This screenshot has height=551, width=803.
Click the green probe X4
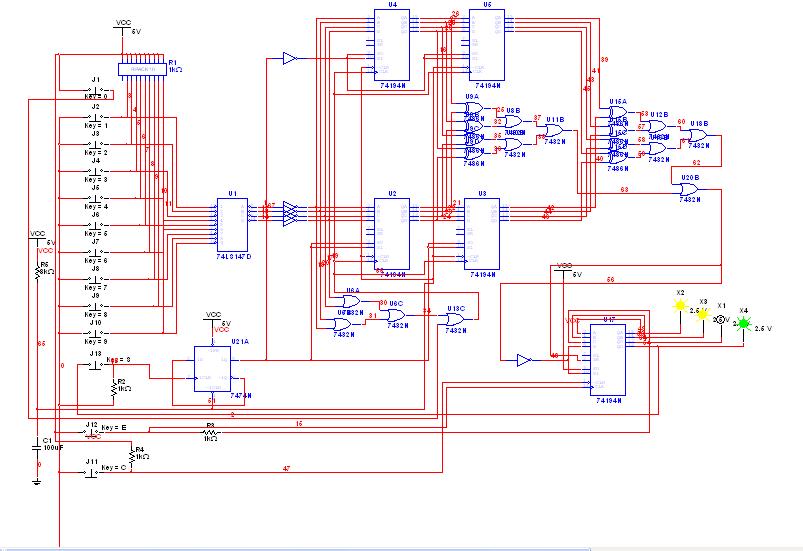(743, 323)
